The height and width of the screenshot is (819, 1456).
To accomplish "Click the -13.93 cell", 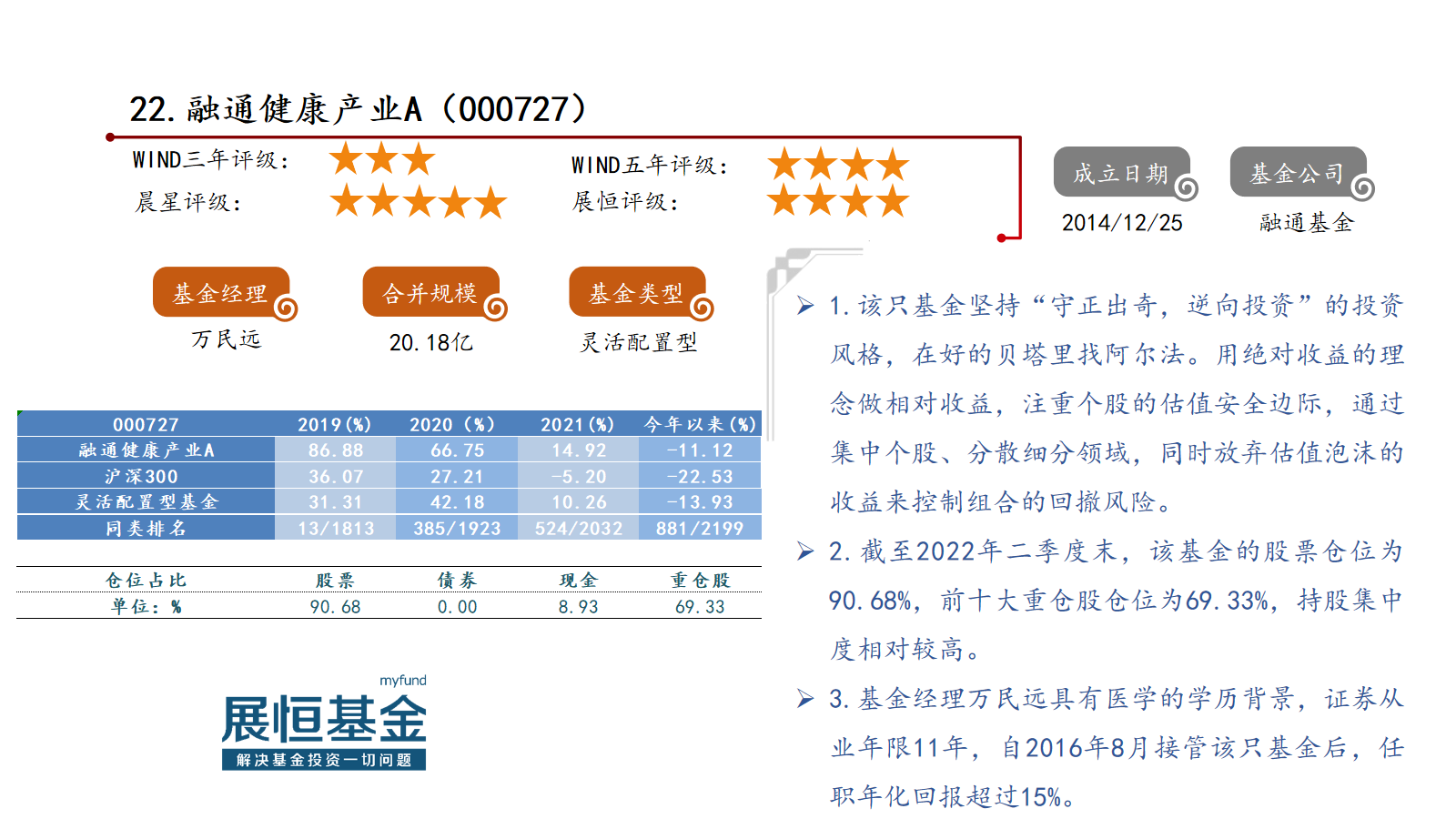I will [x=700, y=502].
